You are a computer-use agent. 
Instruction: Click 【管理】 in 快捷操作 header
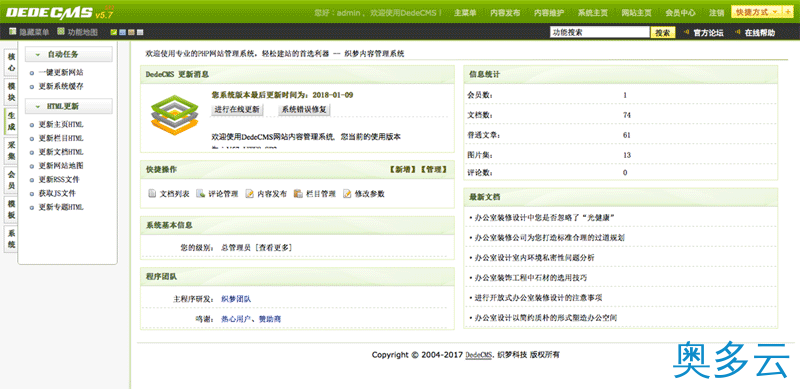[434, 169]
